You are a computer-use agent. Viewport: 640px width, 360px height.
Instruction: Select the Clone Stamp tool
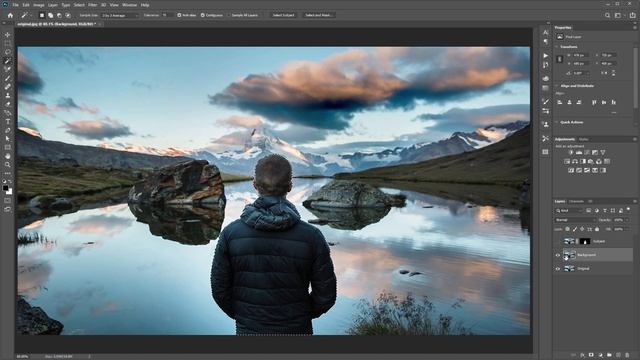click(x=8, y=96)
